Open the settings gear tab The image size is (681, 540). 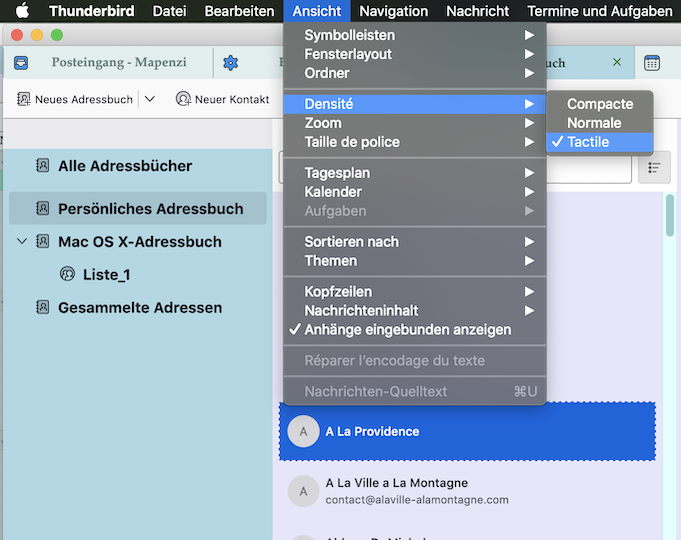click(230, 63)
